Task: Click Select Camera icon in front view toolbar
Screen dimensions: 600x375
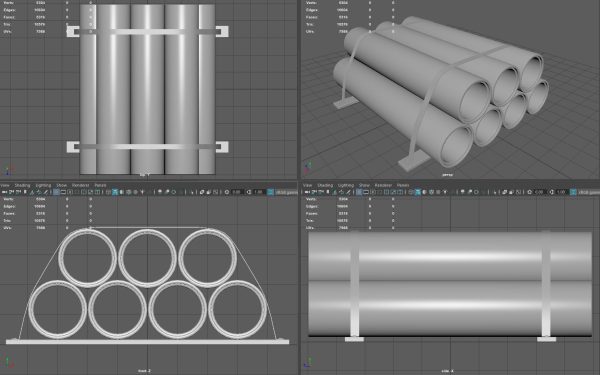Action: coord(5,192)
